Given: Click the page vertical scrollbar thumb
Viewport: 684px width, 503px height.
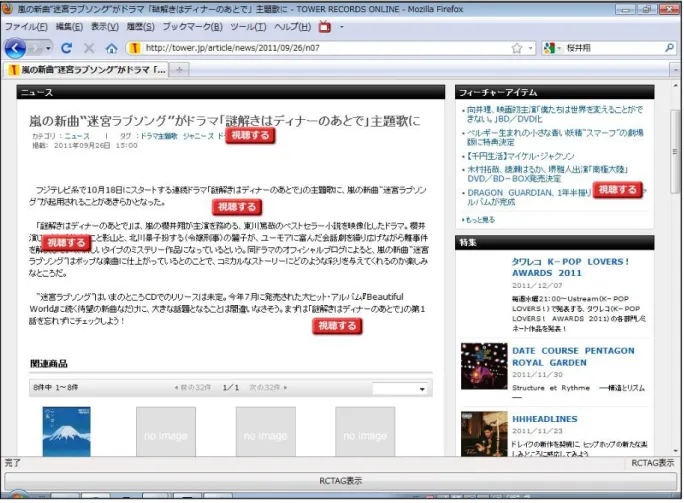Looking at the screenshot, I should tap(675, 151).
